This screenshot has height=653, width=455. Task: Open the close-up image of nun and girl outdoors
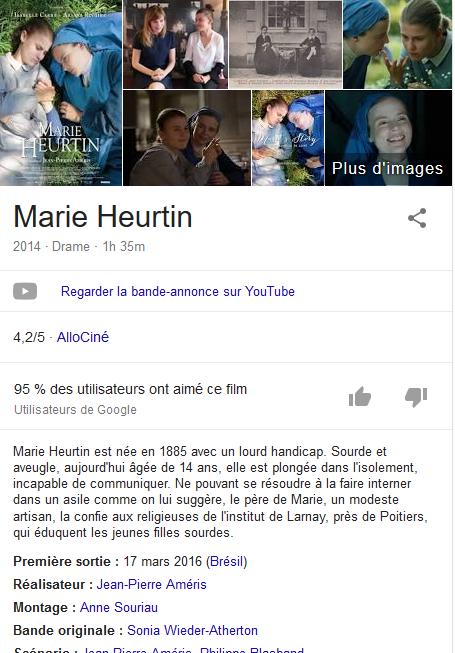(x=398, y=44)
